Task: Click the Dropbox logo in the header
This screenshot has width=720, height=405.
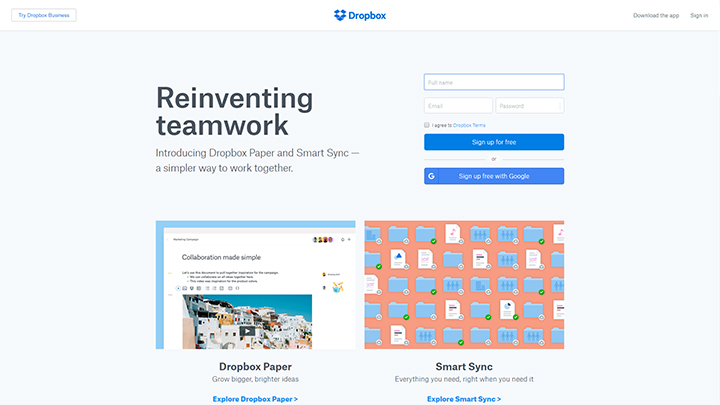Action: (359, 15)
